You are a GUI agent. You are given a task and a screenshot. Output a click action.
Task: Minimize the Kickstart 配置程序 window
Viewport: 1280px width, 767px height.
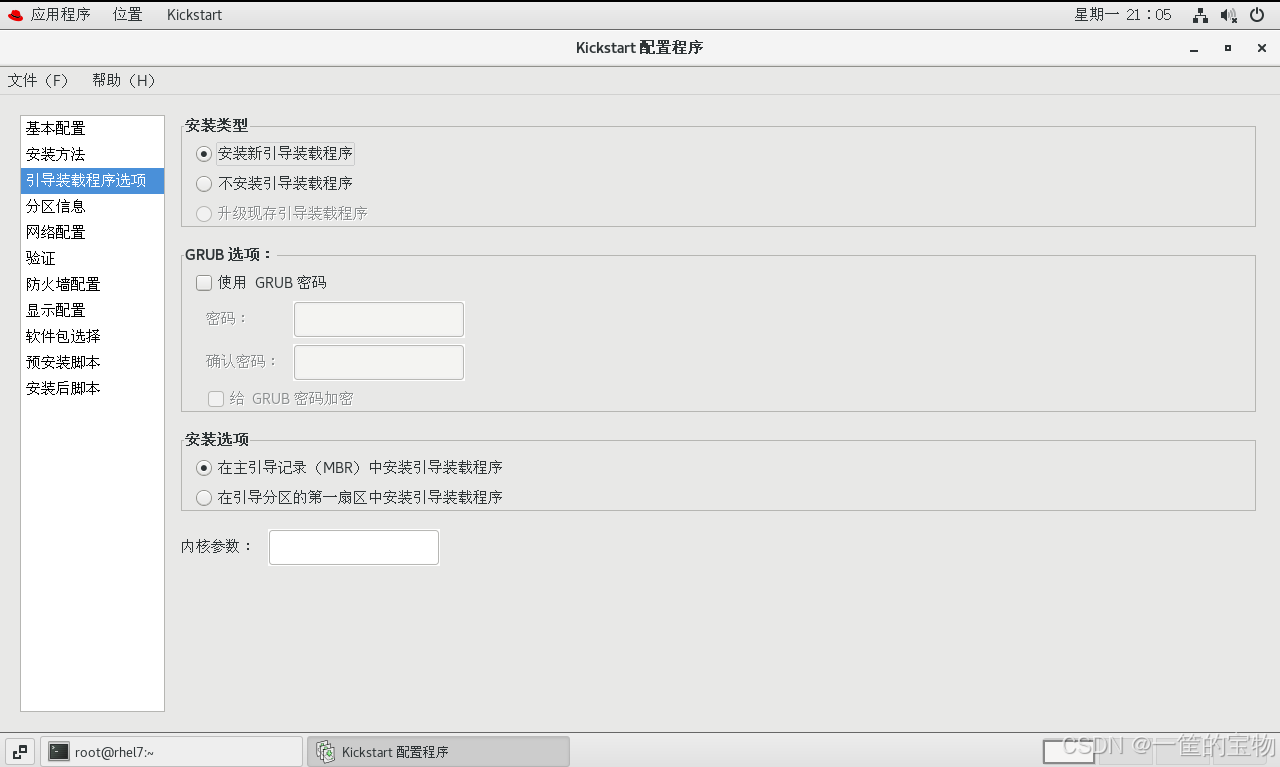(x=1194, y=48)
